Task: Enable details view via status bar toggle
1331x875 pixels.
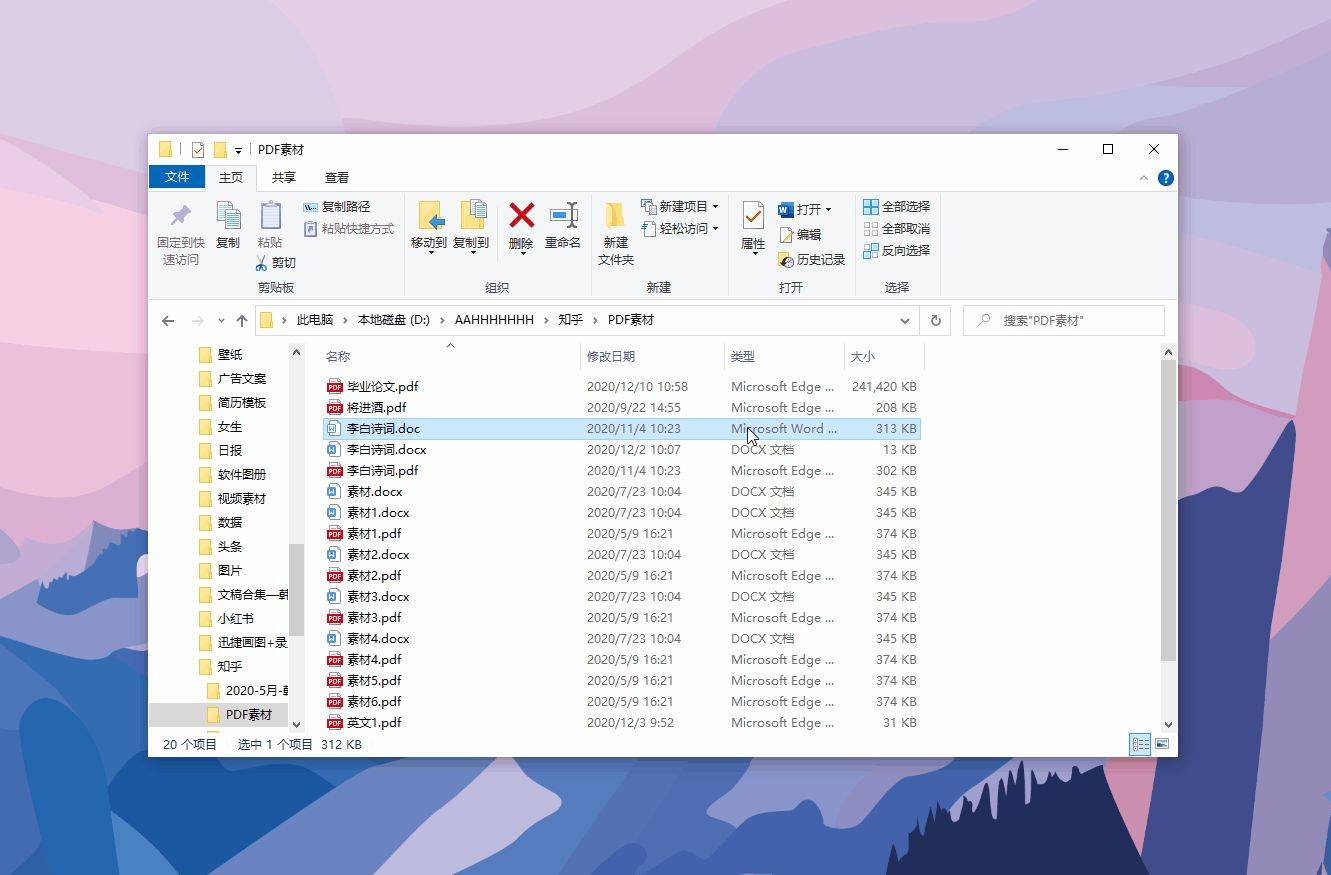Action: (1139, 744)
